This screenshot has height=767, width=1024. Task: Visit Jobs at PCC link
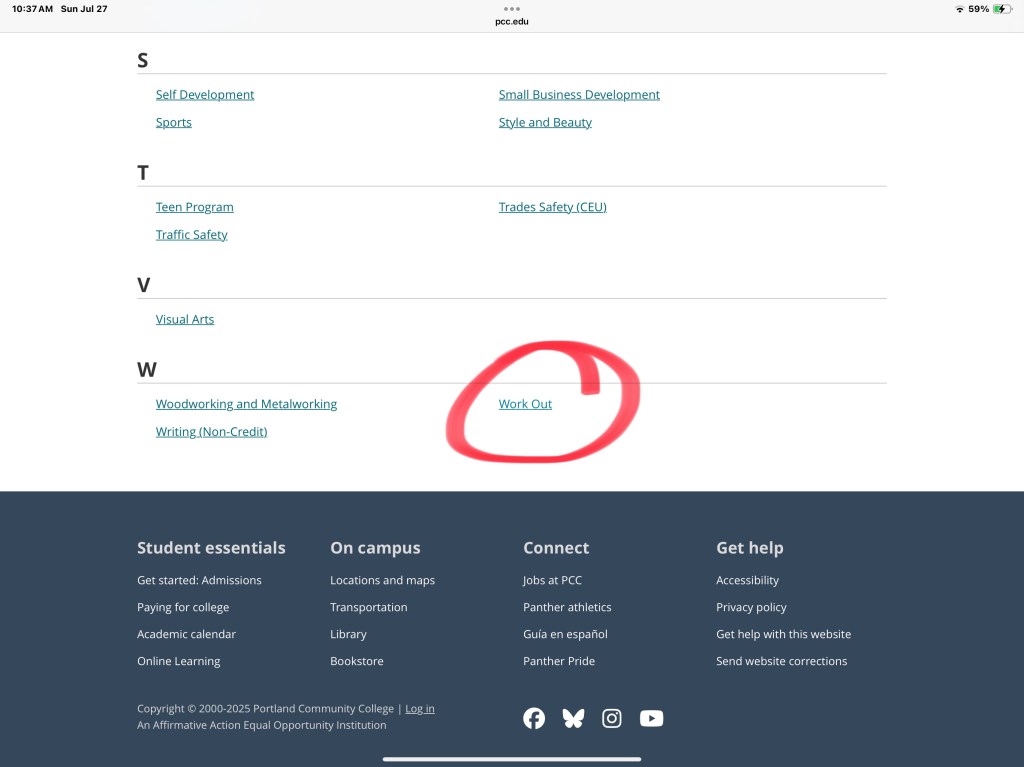(552, 580)
